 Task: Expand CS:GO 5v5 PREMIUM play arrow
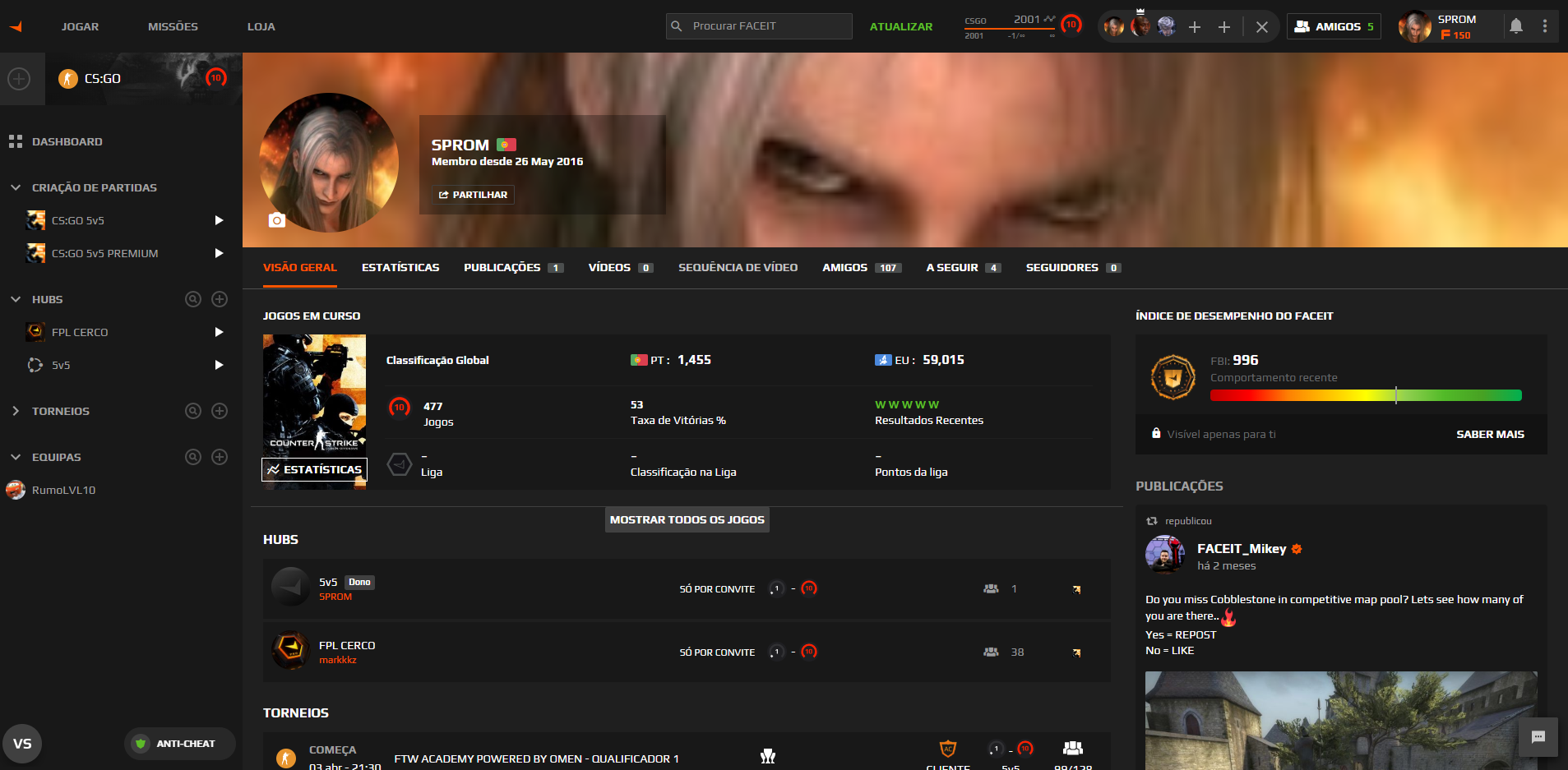point(219,253)
